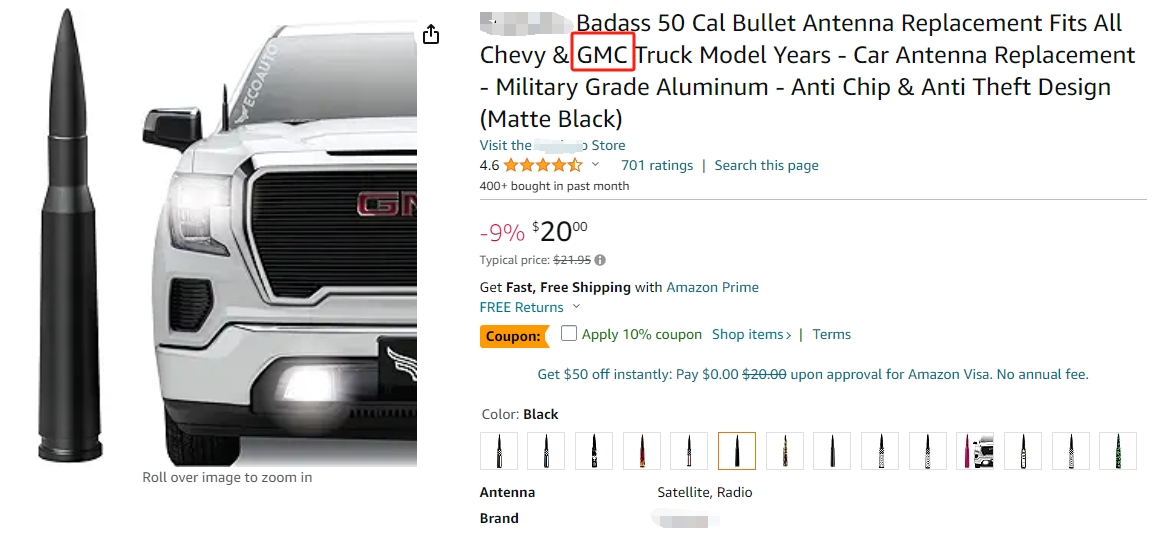Open the 701 ratings link
This screenshot has width=1157, height=537.
[656, 166]
